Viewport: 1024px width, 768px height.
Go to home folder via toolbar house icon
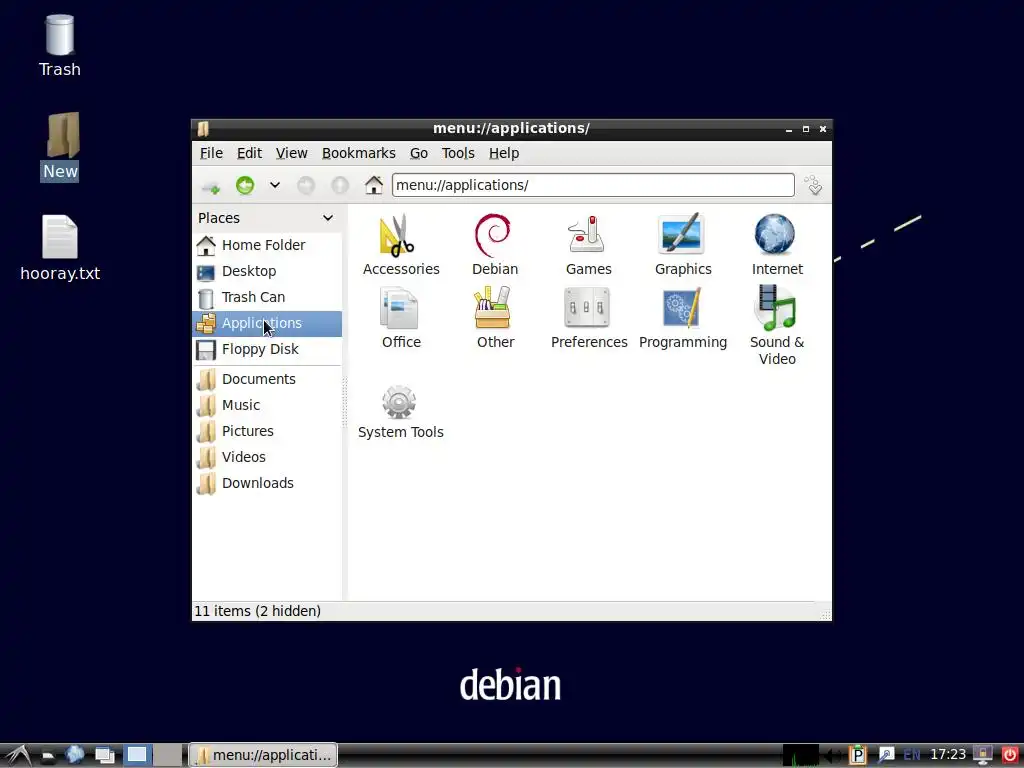[374, 185]
